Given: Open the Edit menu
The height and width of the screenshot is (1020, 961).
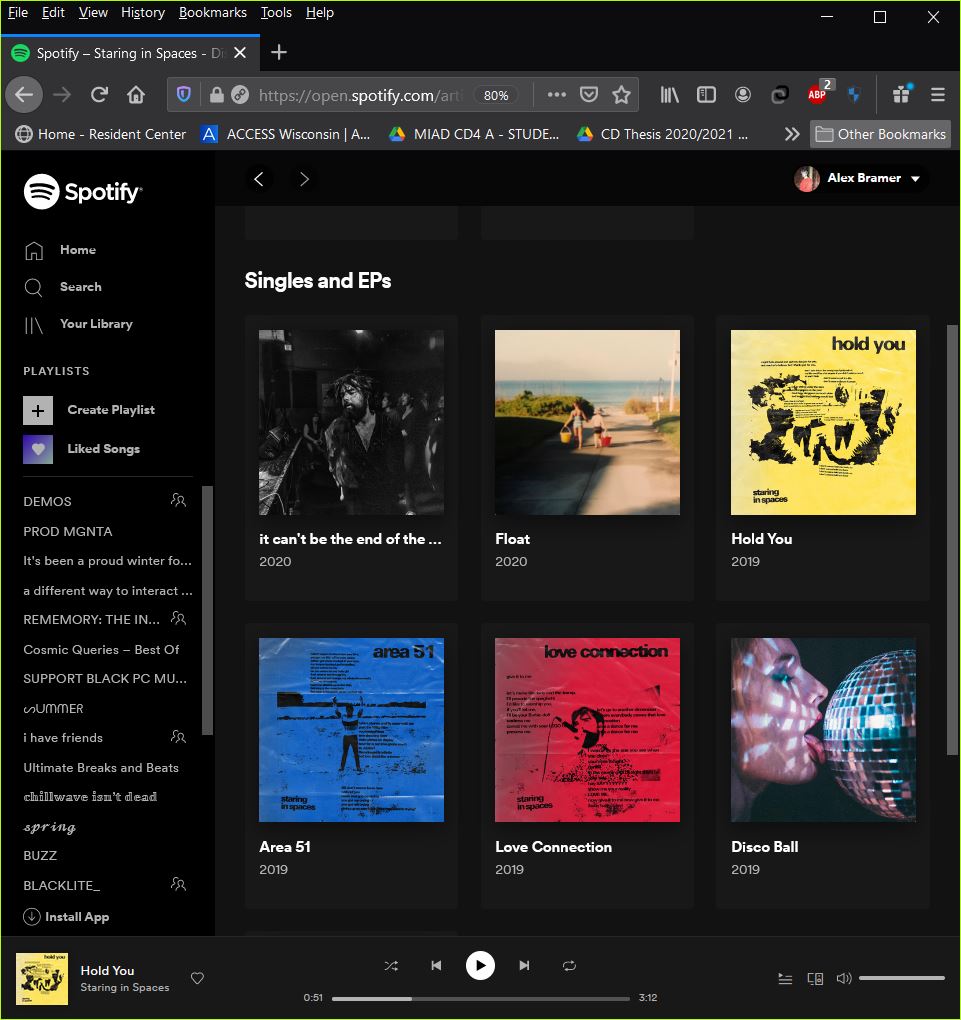Looking at the screenshot, I should pos(53,12).
